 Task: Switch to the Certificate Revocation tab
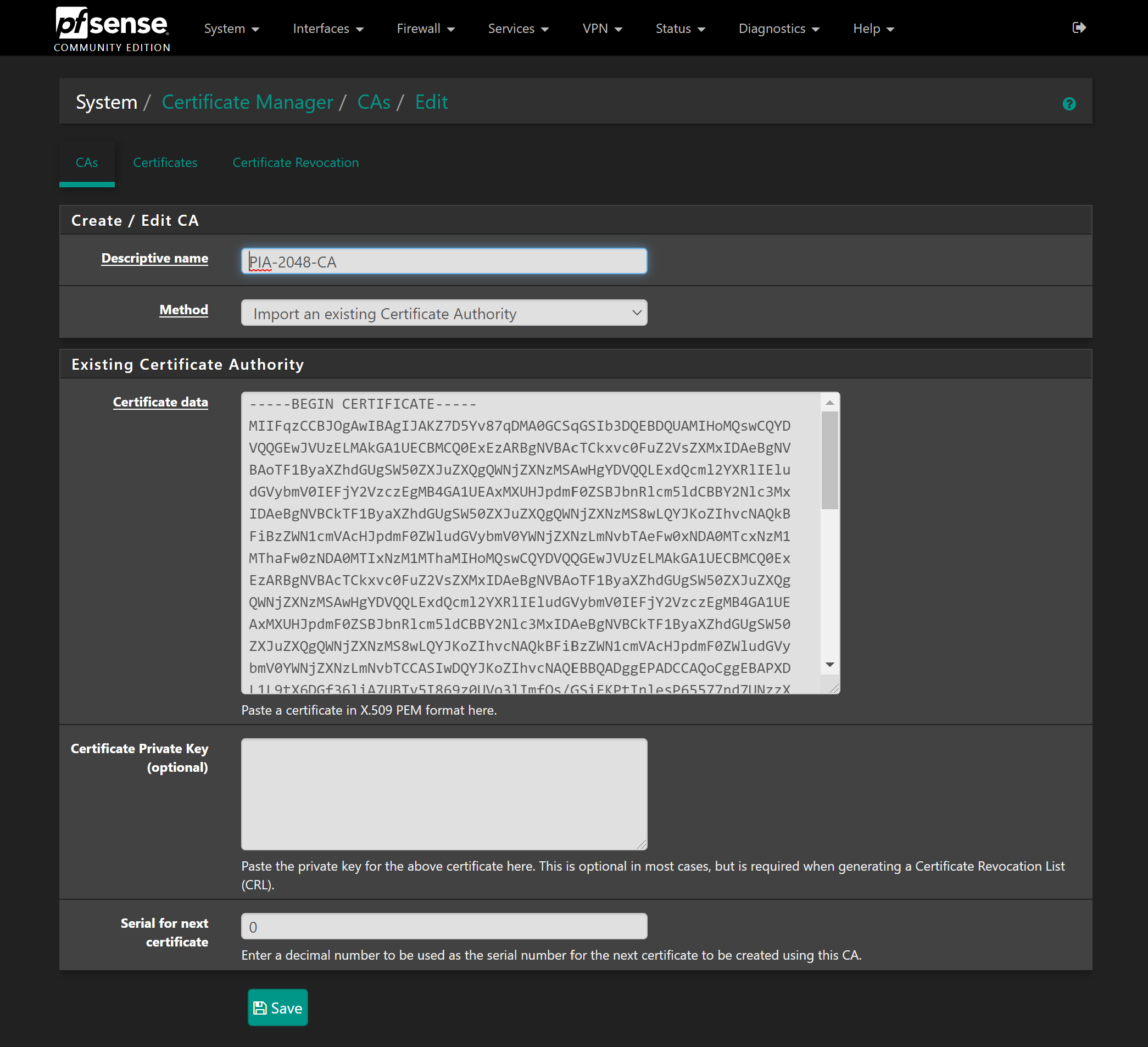296,162
